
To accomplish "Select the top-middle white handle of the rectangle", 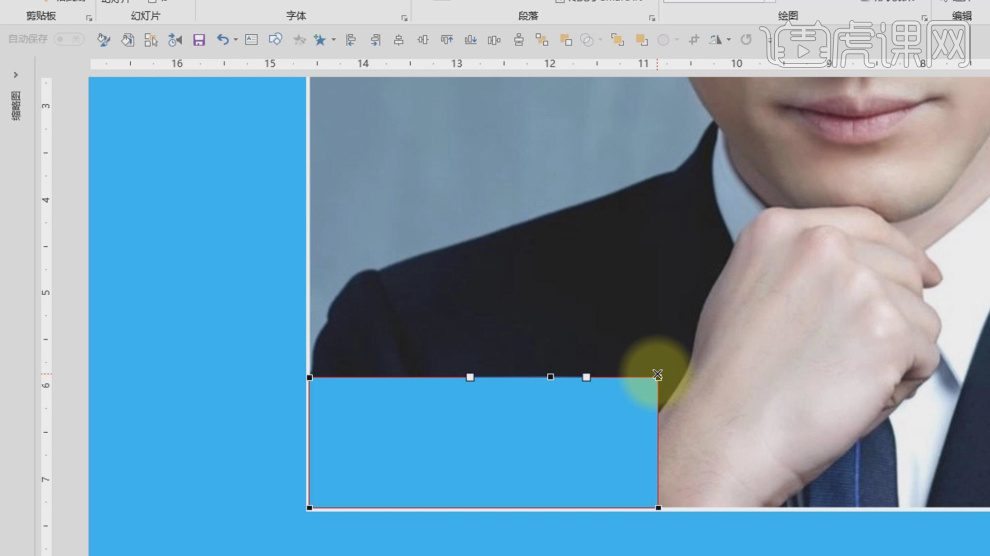I will click(470, 377).
